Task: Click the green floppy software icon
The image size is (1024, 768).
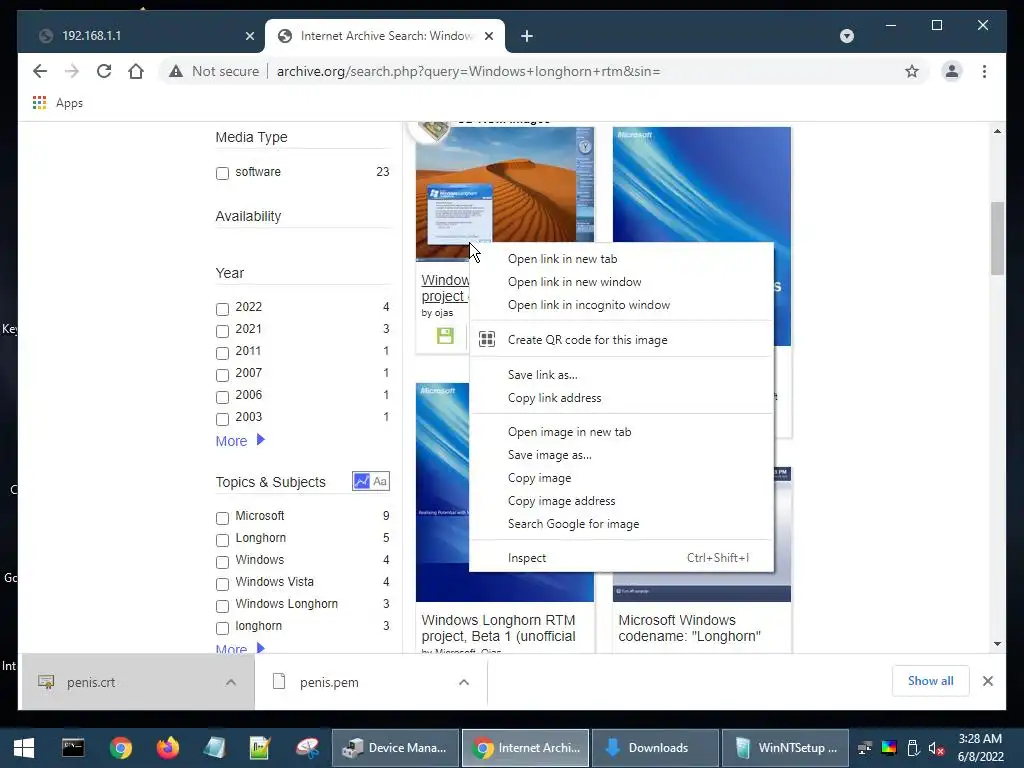Action: coord(445,336)
